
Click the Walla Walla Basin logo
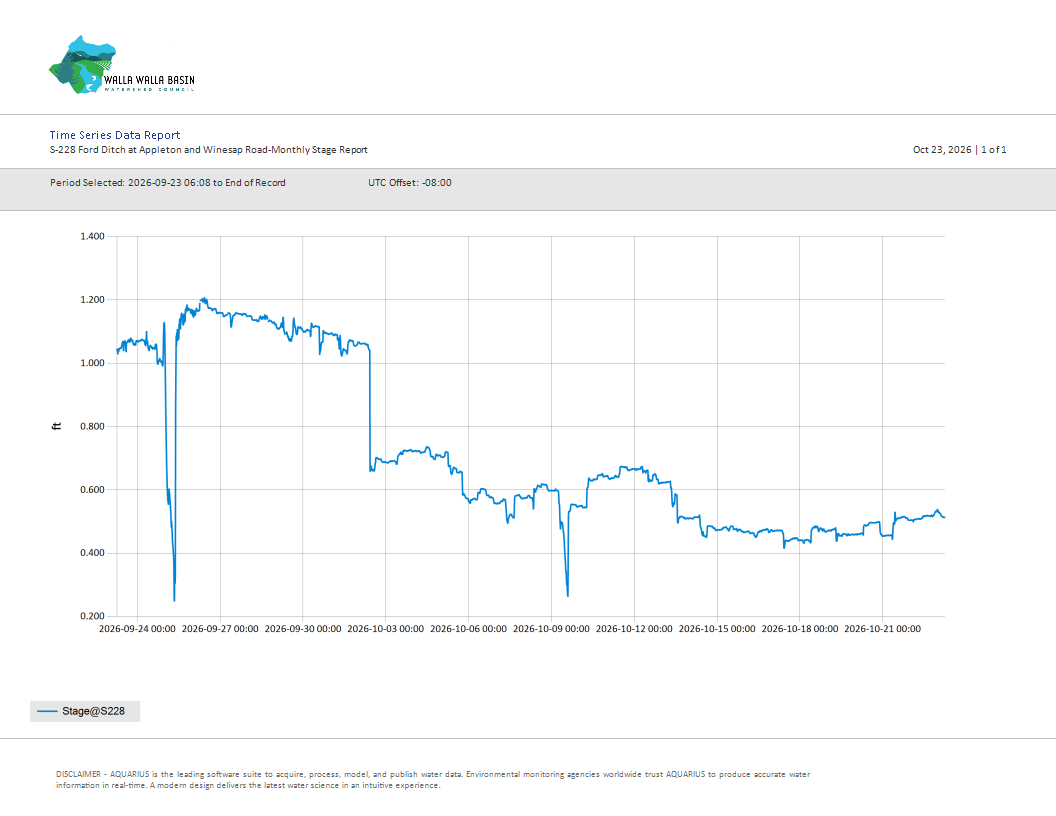click(122, 65)
